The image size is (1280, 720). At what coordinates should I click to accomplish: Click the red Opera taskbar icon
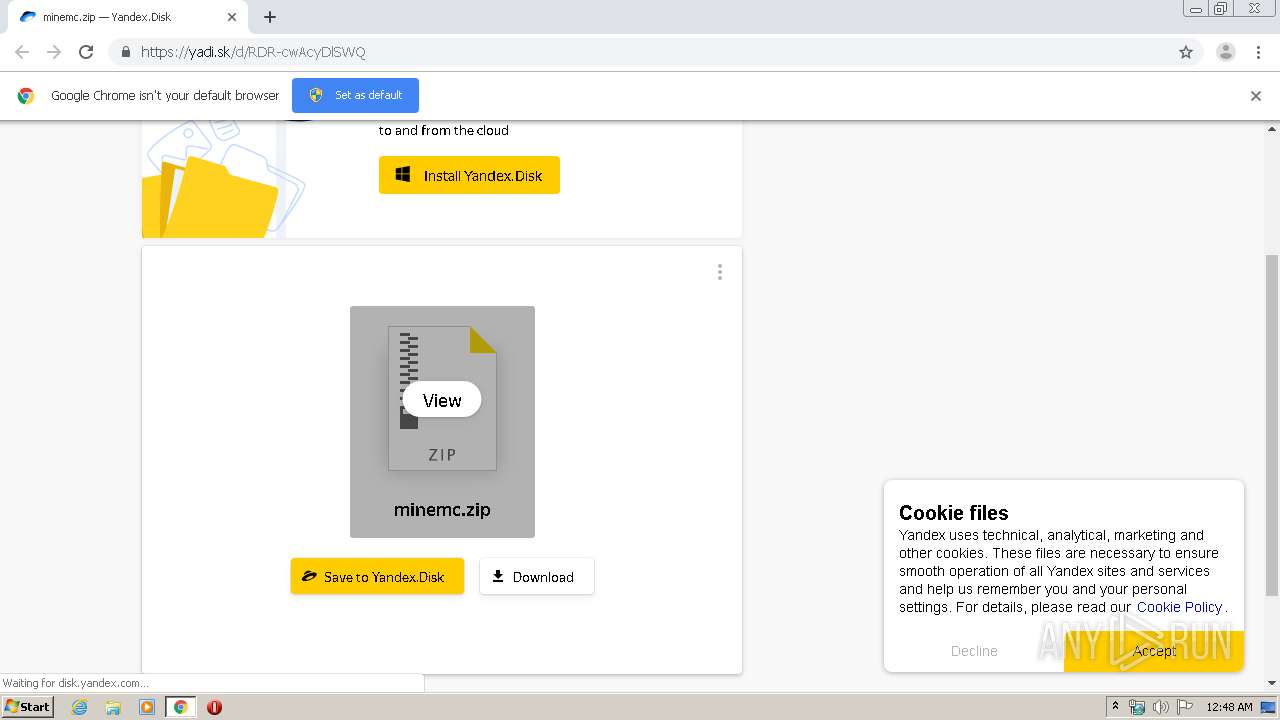click(214, 707)
